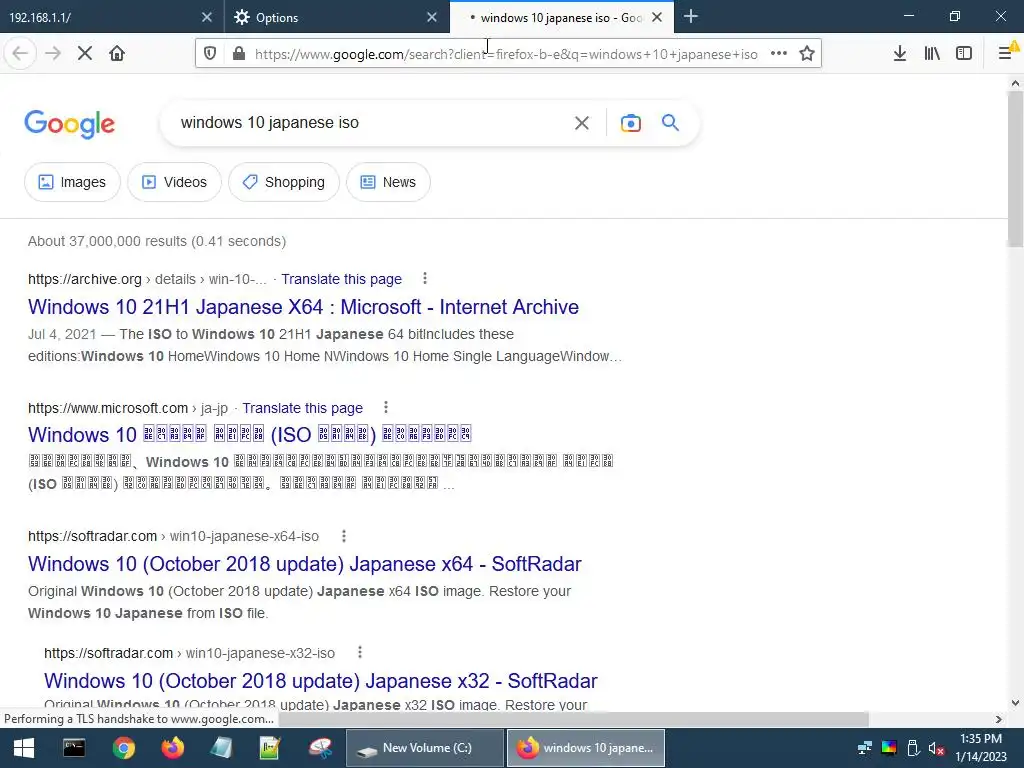Launch Command Prompt from taskbar
This screenshot has width=1024, height=768.
tap(74, 748)
